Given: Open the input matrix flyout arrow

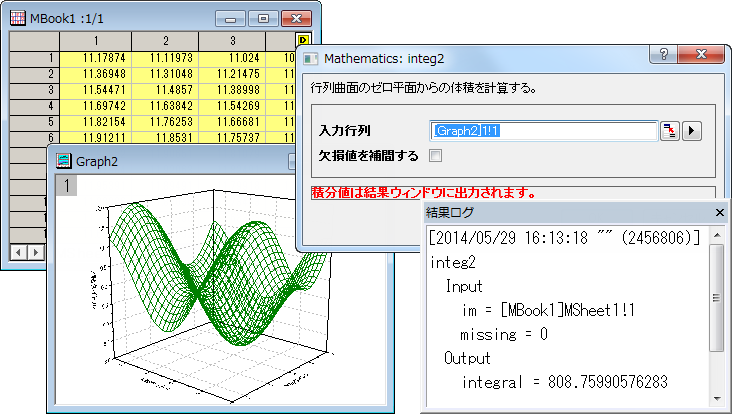Looking at the screenshot, I should [x=691, y=130].
